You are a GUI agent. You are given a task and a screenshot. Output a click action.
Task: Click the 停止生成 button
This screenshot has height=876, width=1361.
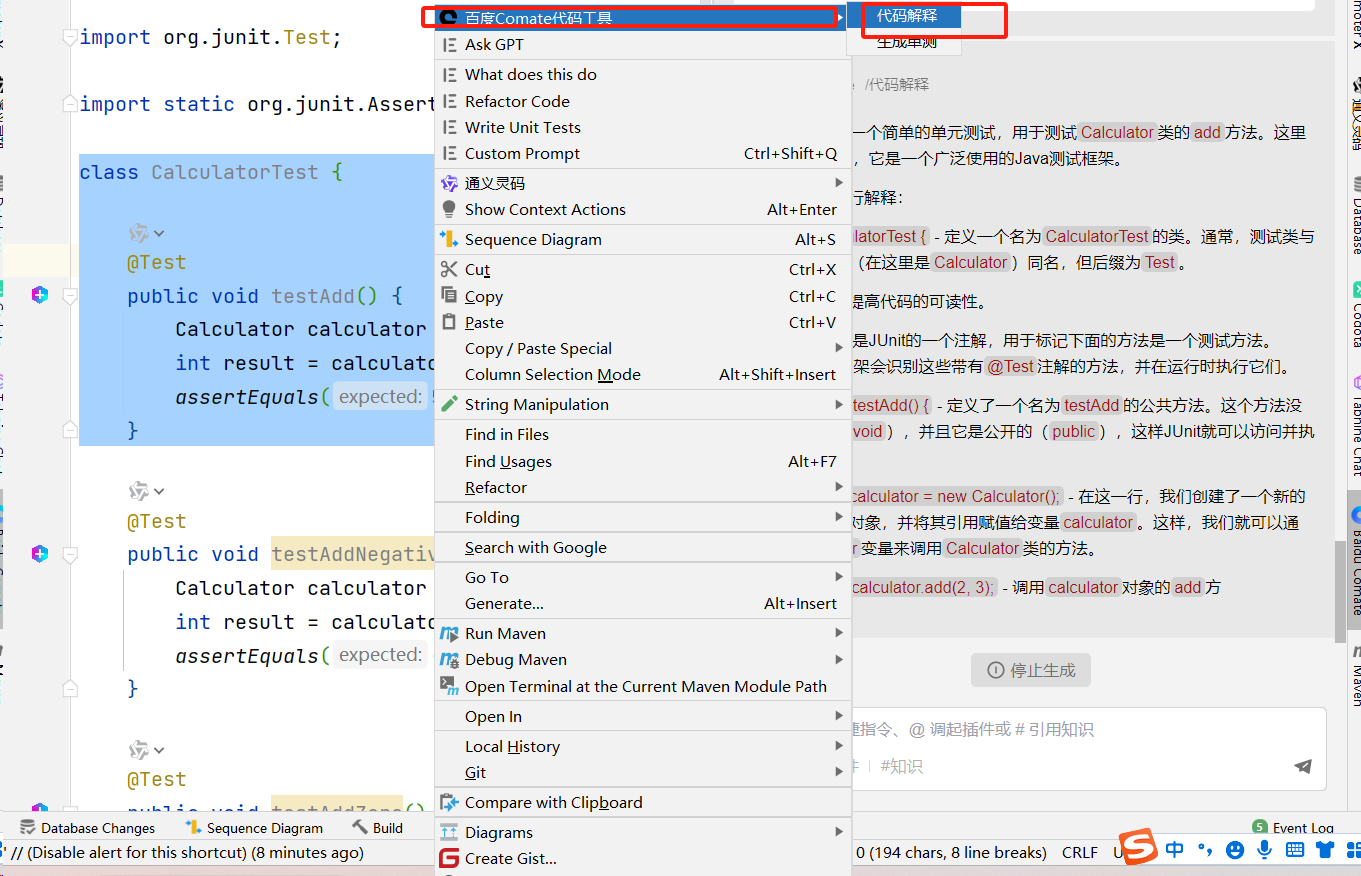(1031, 670)
